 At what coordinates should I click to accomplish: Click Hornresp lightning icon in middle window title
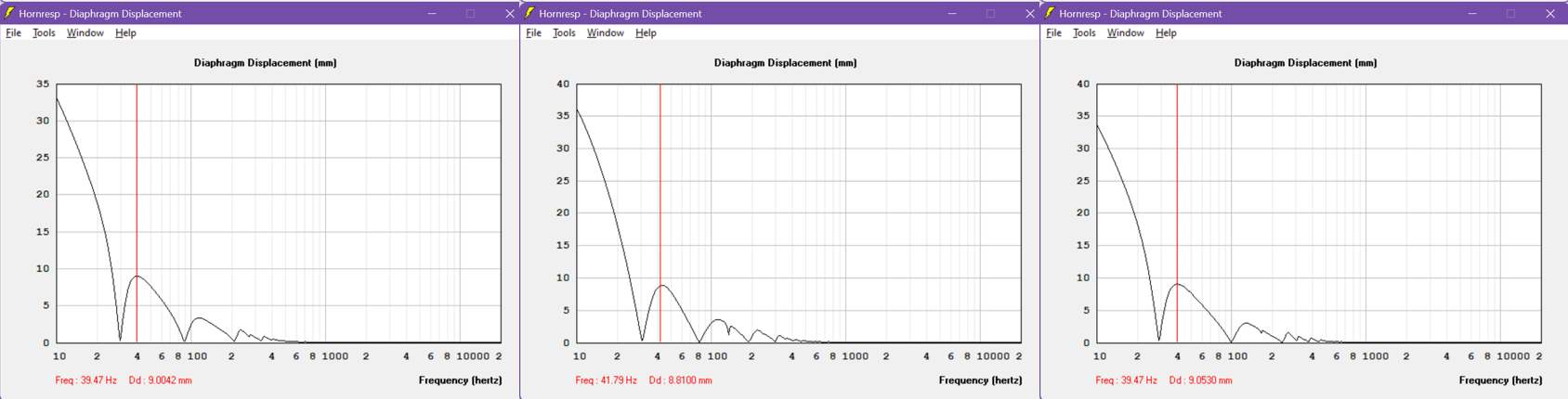tap(529, 13)
